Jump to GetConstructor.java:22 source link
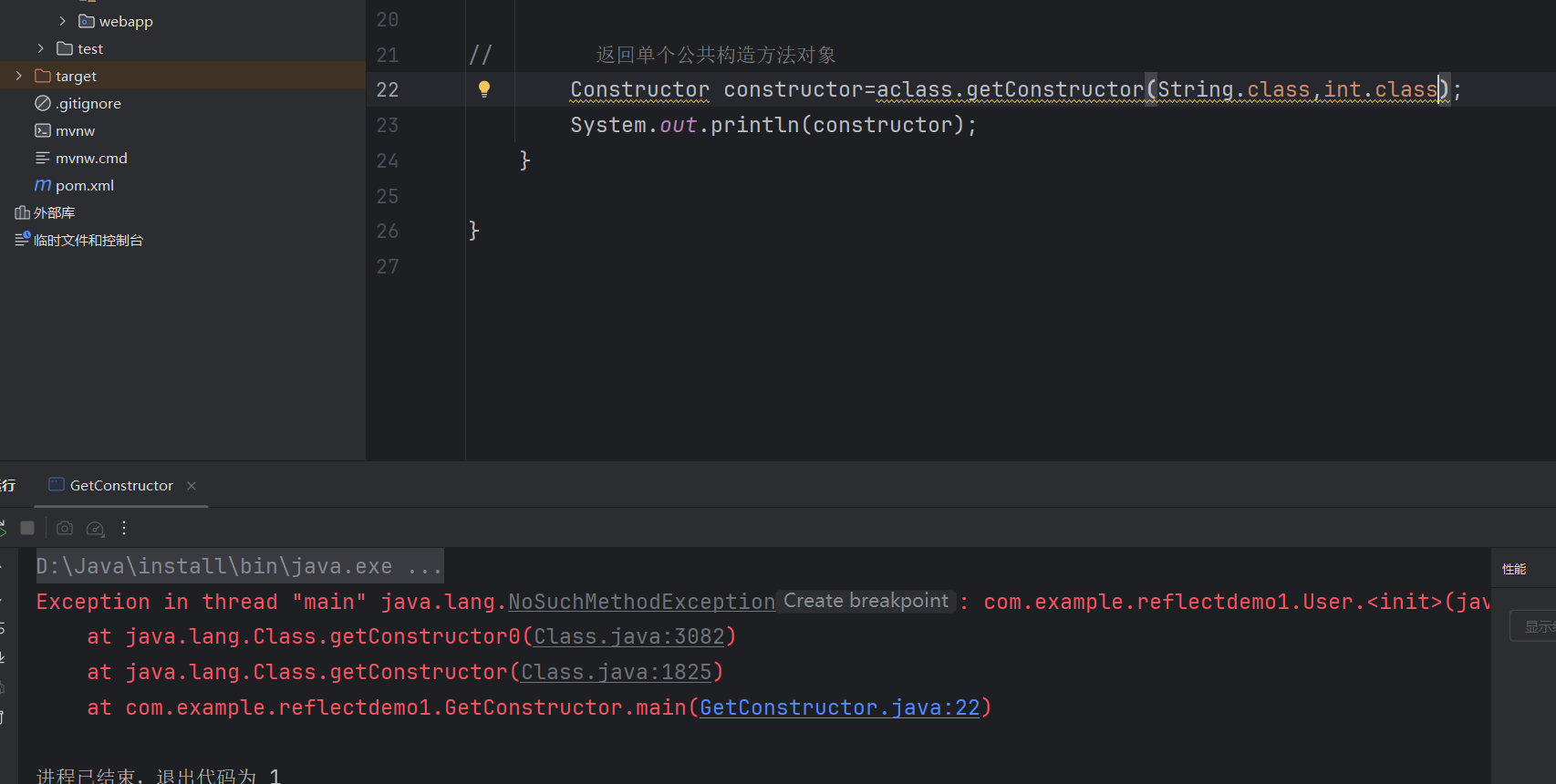The height and width of the screenshot is (784, 1556). pos(840,707)
